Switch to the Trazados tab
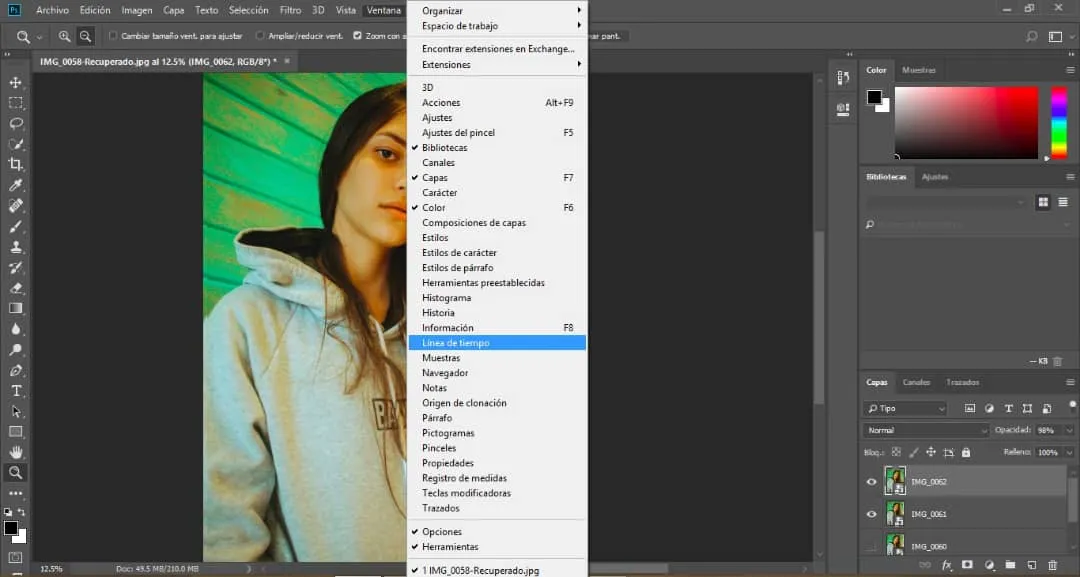 coord(962,382)
